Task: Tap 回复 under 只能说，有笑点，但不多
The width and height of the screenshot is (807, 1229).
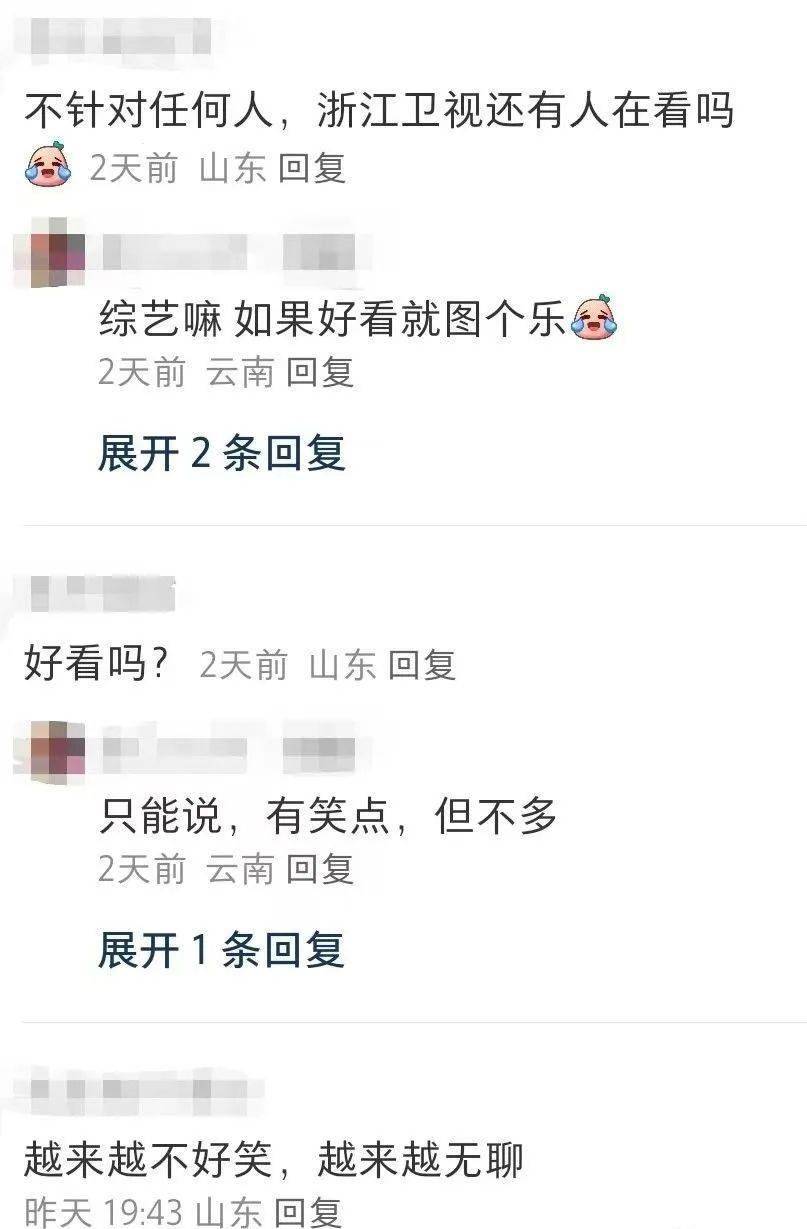Action: pos(320,869)
